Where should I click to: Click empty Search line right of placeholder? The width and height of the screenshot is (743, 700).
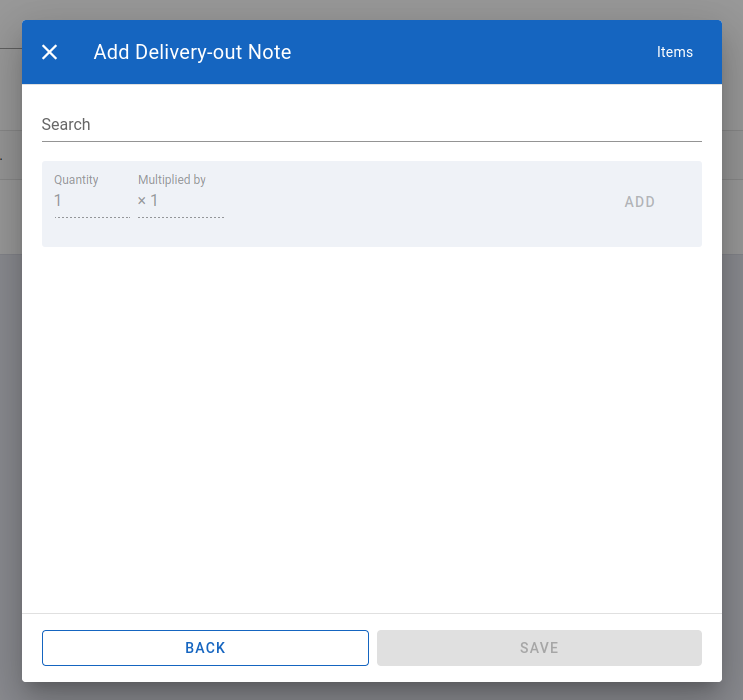click(400, 125)
